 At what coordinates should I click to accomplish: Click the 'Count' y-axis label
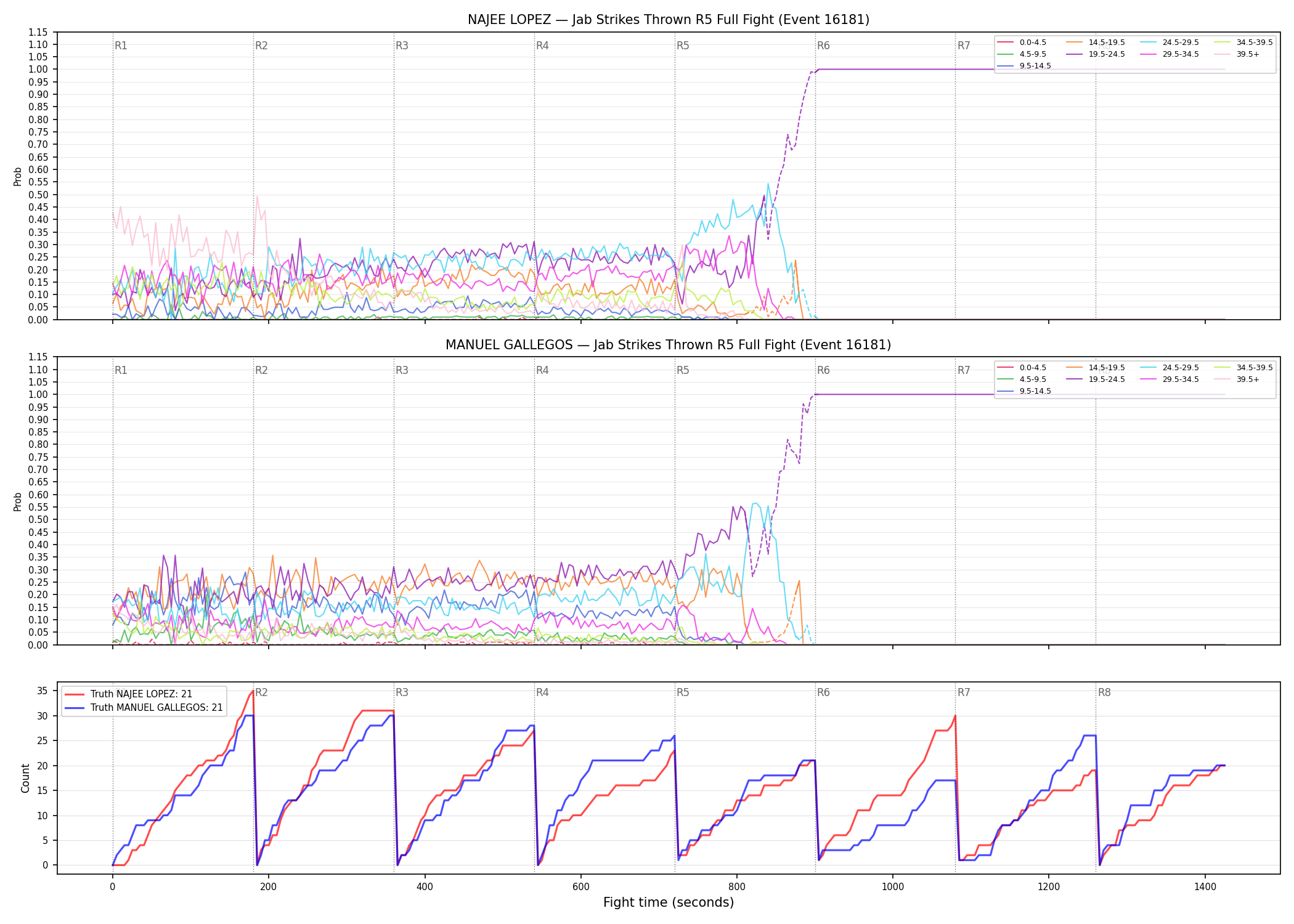pos(25,778)
